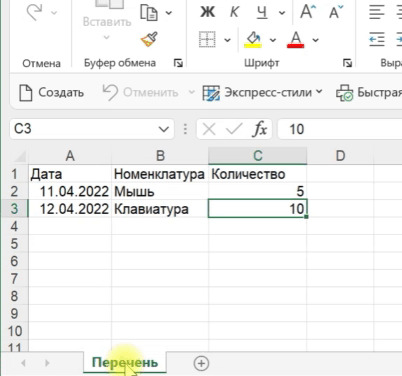Confirm formula entry checkmark icon
The image size is (402, 376).
tap(234, 129)
